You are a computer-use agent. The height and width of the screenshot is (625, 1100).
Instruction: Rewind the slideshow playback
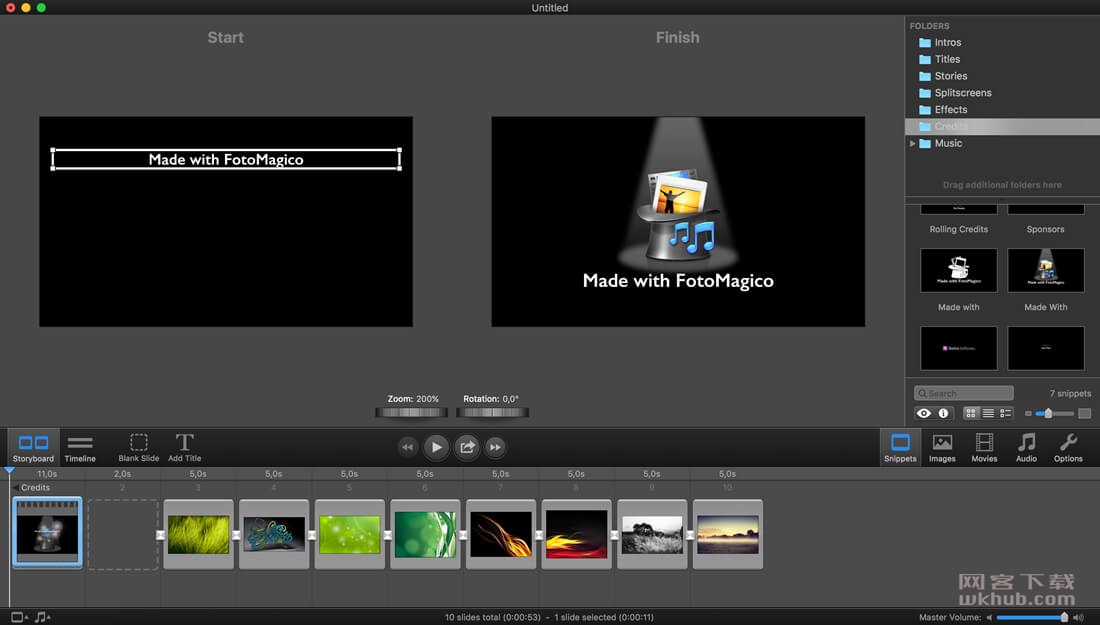click(407, 447)
